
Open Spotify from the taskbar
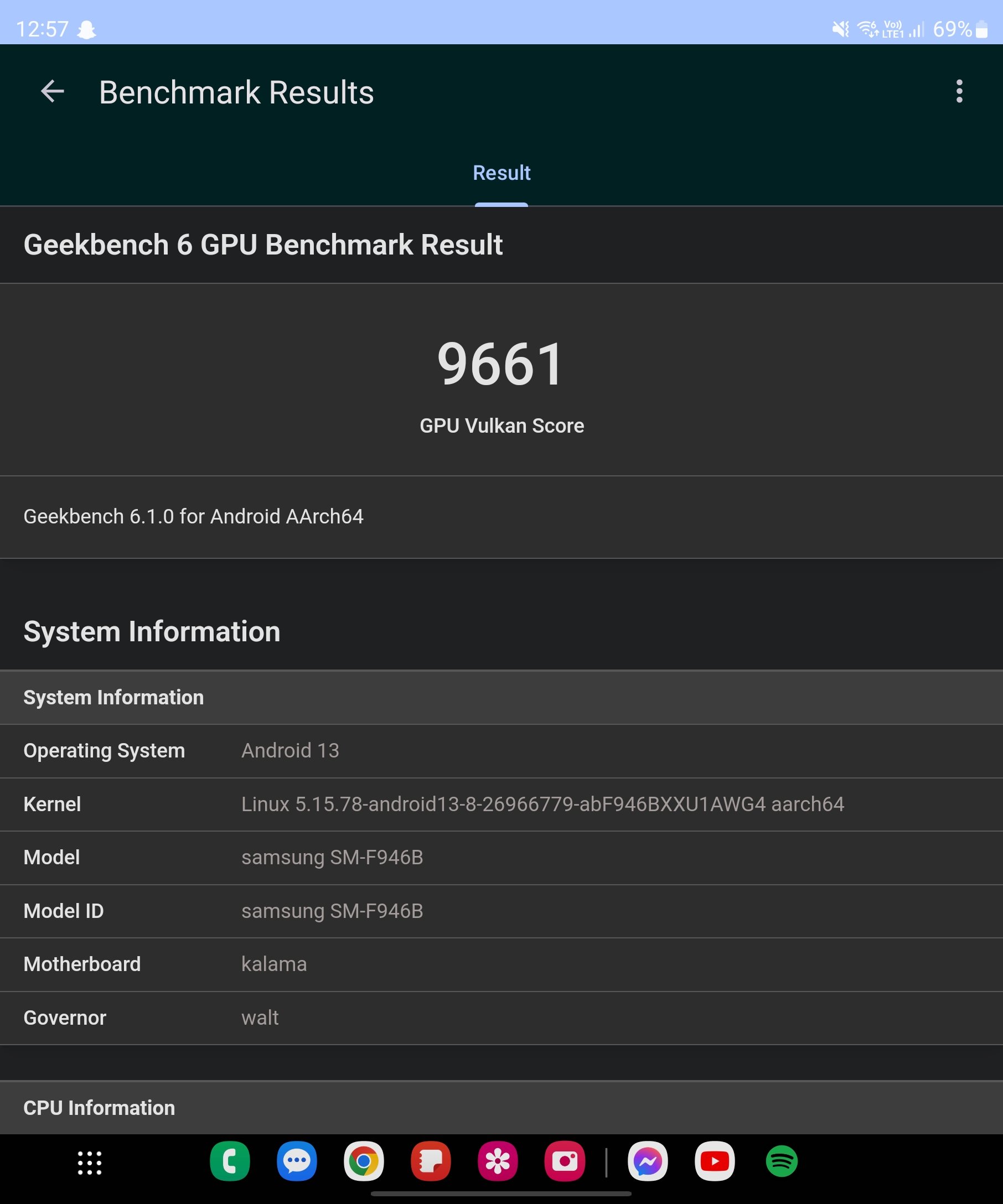tap(782, 1161)
